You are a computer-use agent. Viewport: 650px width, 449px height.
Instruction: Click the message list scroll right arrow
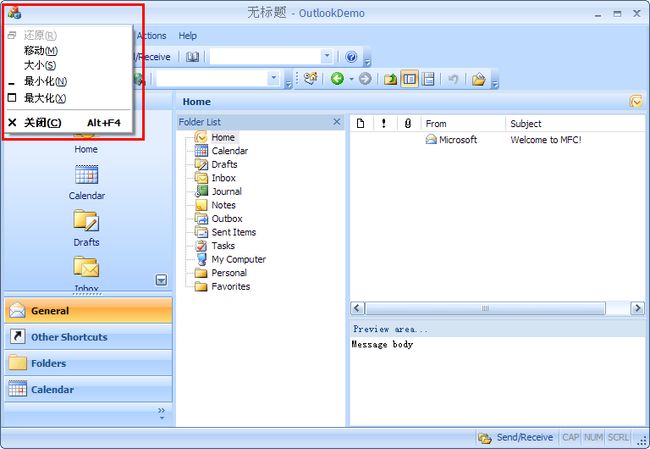click(x=637, y=308)
